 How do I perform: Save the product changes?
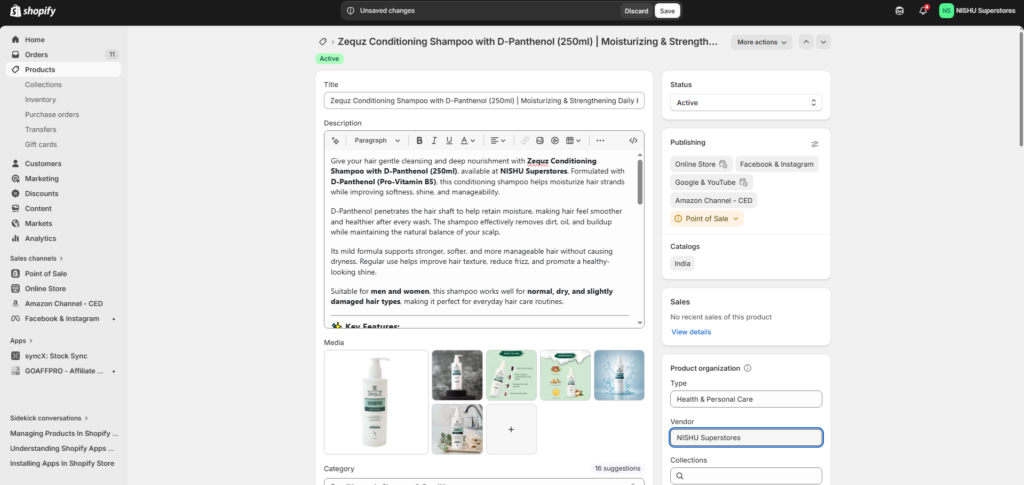coord(667,10)
